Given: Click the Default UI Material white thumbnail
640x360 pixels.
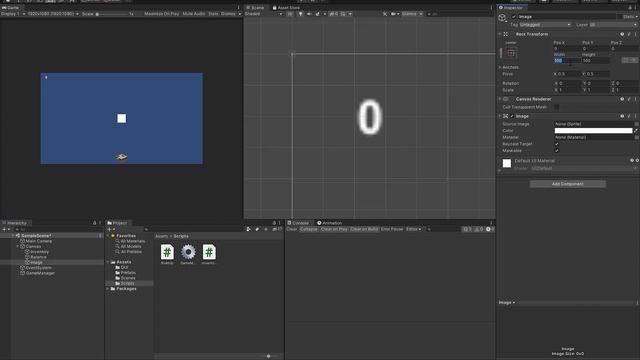Looking at the screenshot, I should click(x=507, y=163).
